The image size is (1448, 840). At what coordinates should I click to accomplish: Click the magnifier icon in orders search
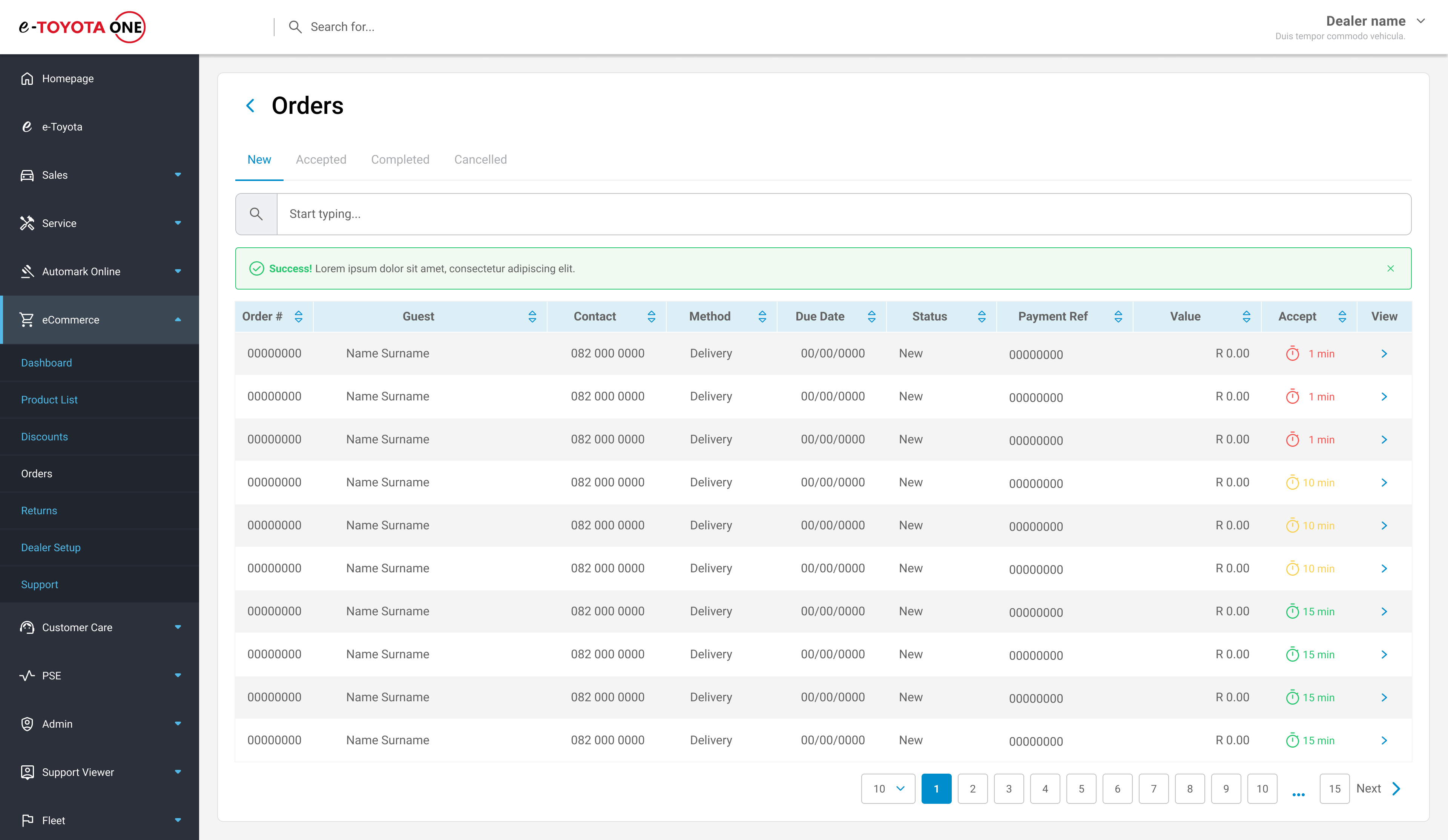[256, 214]
